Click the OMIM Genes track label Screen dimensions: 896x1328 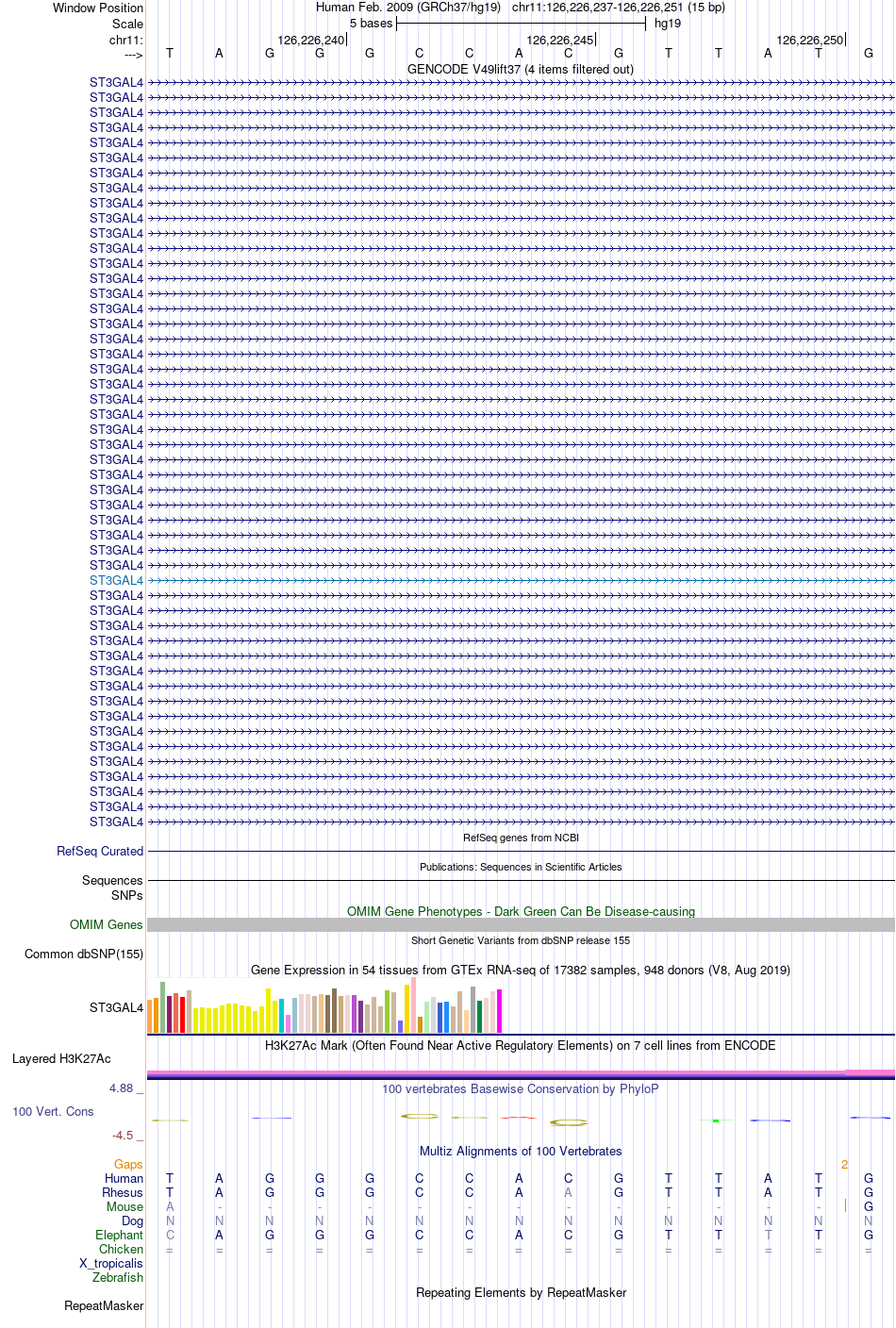(x=107, y=924)
